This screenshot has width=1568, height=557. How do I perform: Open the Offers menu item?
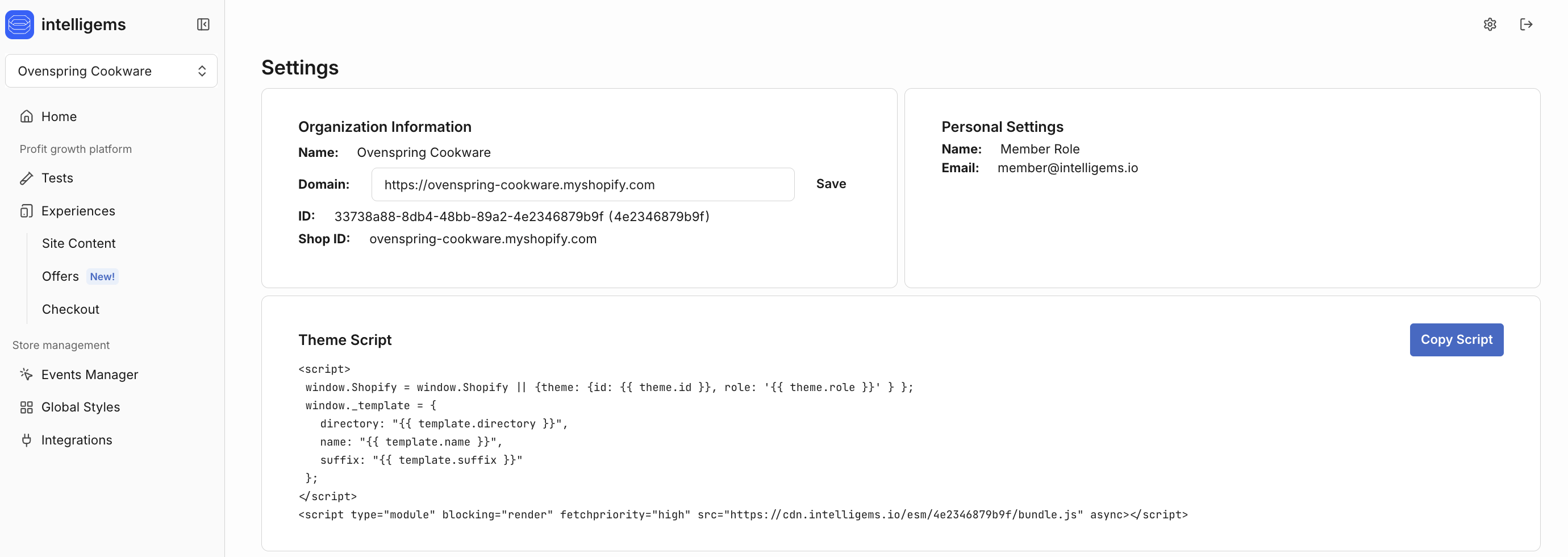click(60, 276)
